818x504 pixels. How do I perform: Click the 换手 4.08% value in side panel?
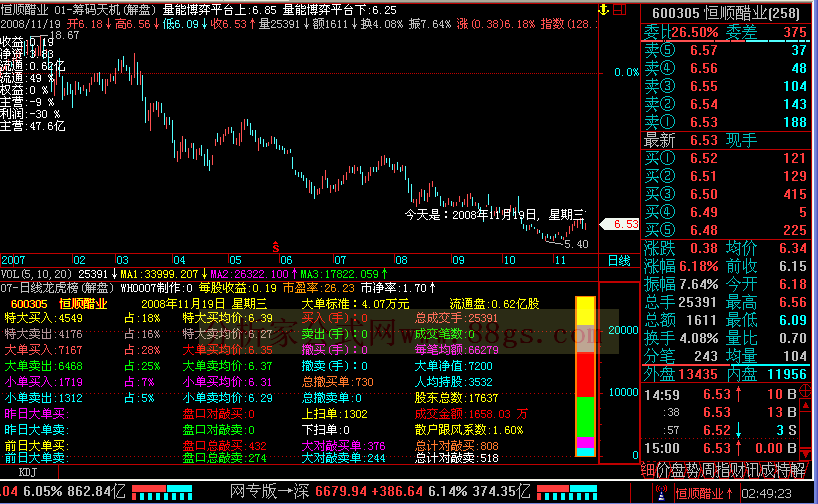699,338
